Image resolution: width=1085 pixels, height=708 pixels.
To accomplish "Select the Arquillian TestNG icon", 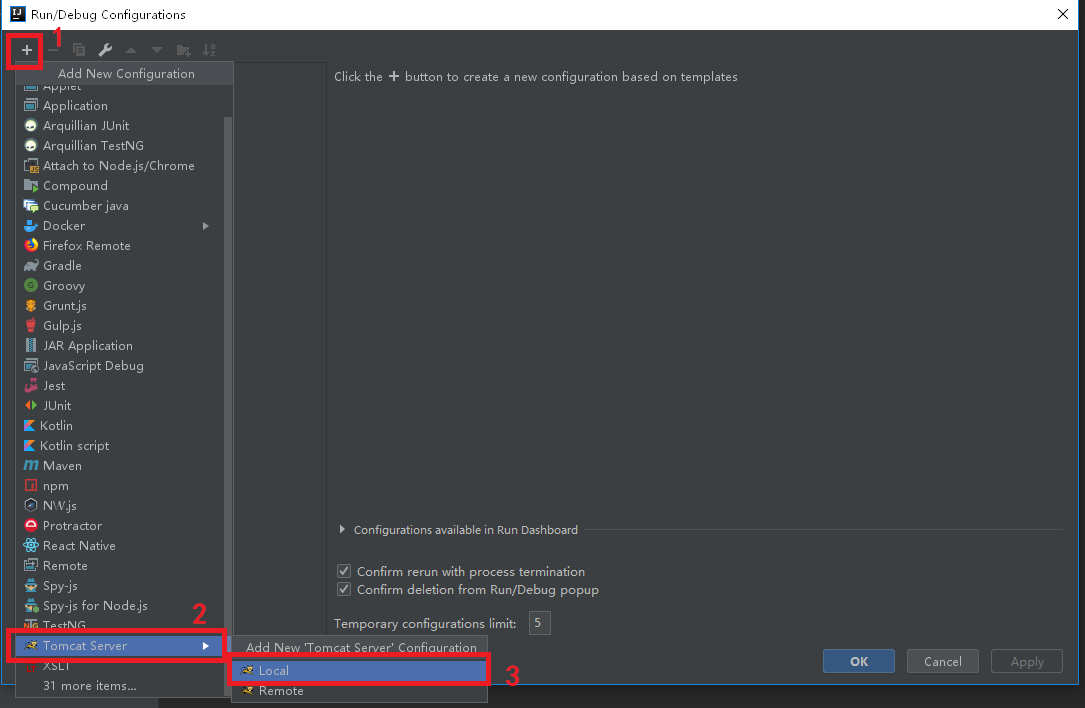I will pyautogui.click(x=30, y=145).
